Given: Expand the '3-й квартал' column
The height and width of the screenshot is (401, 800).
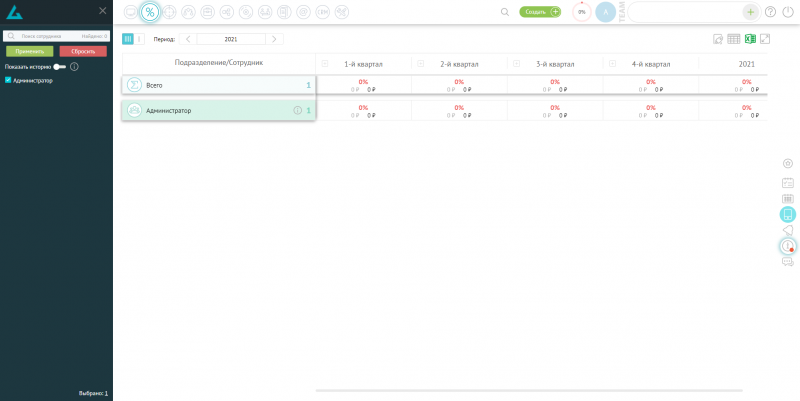Looking at the screenshot, I should point(516,63).
